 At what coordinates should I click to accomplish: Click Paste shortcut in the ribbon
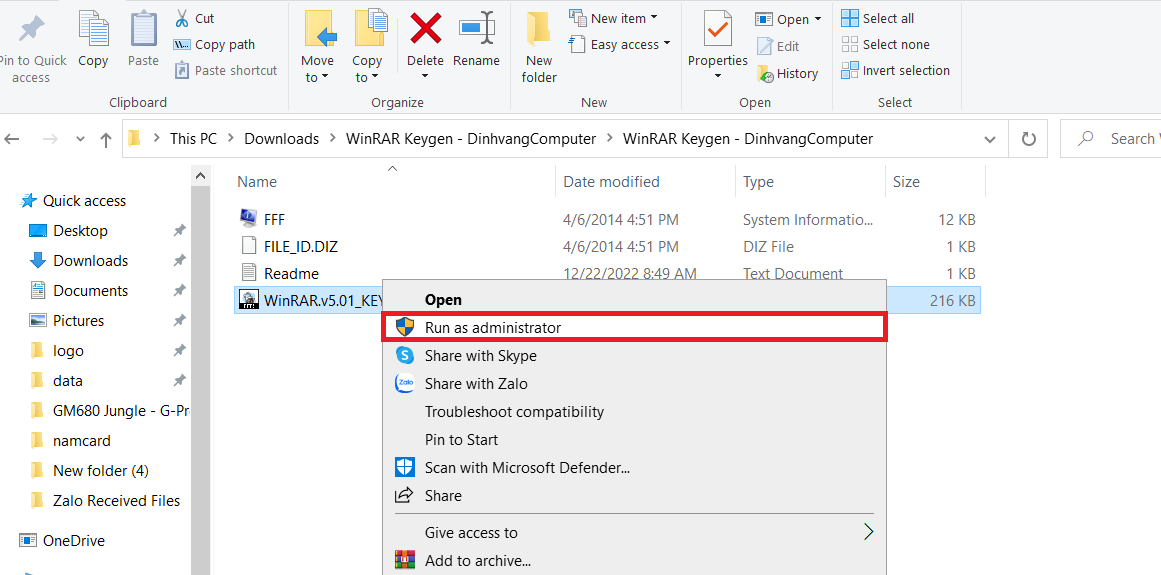tap(226, 70)
